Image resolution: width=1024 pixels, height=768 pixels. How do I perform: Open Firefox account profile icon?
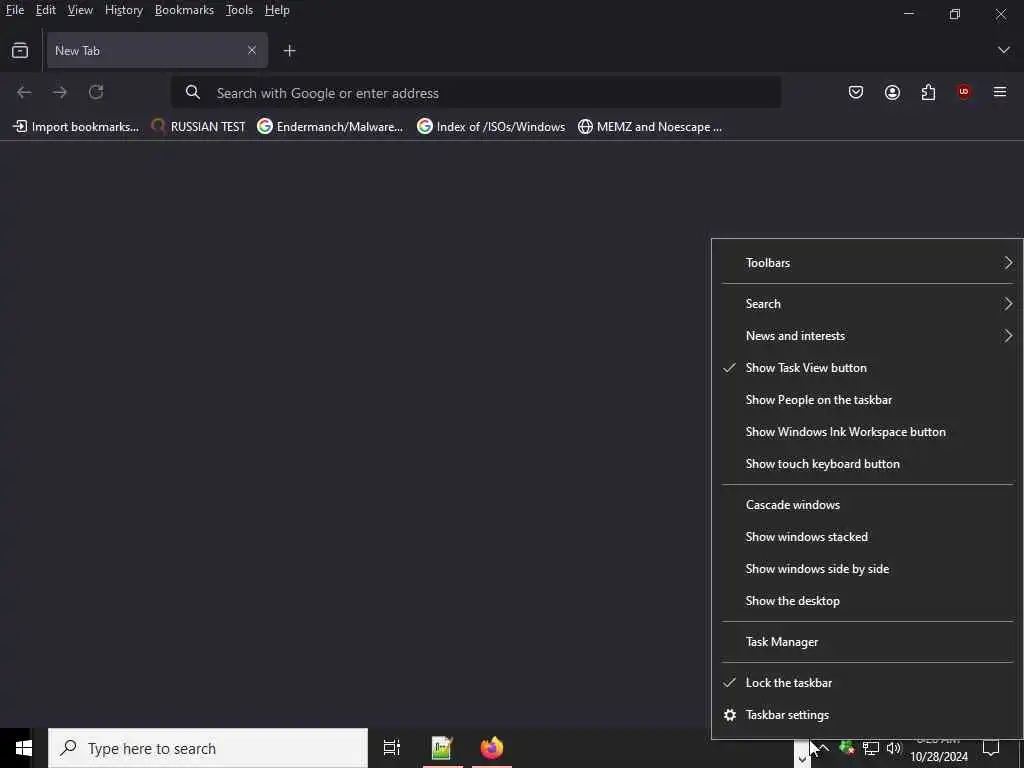(x=892, y=93)
